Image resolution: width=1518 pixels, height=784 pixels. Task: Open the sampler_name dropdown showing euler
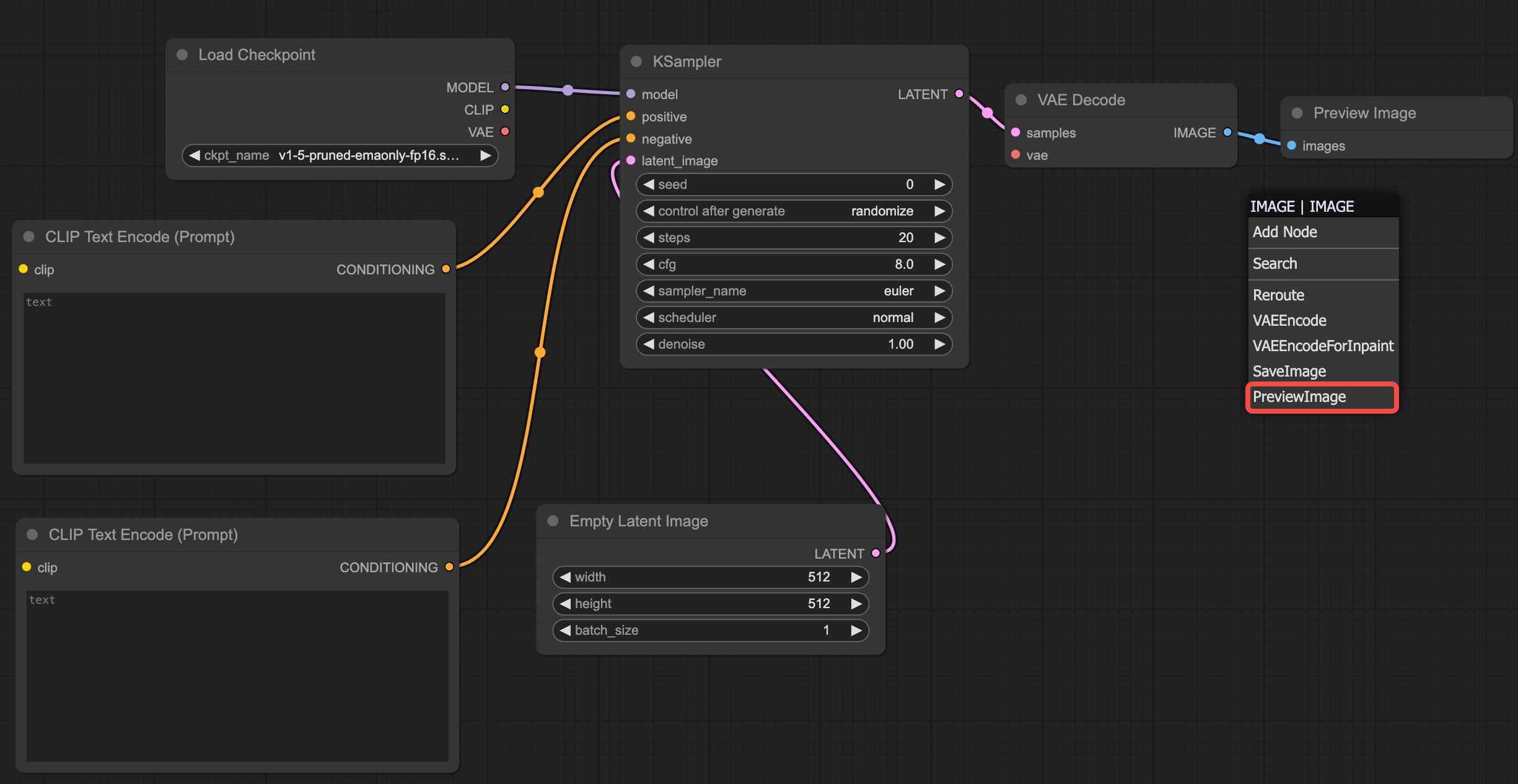click(x=794, y=291)
